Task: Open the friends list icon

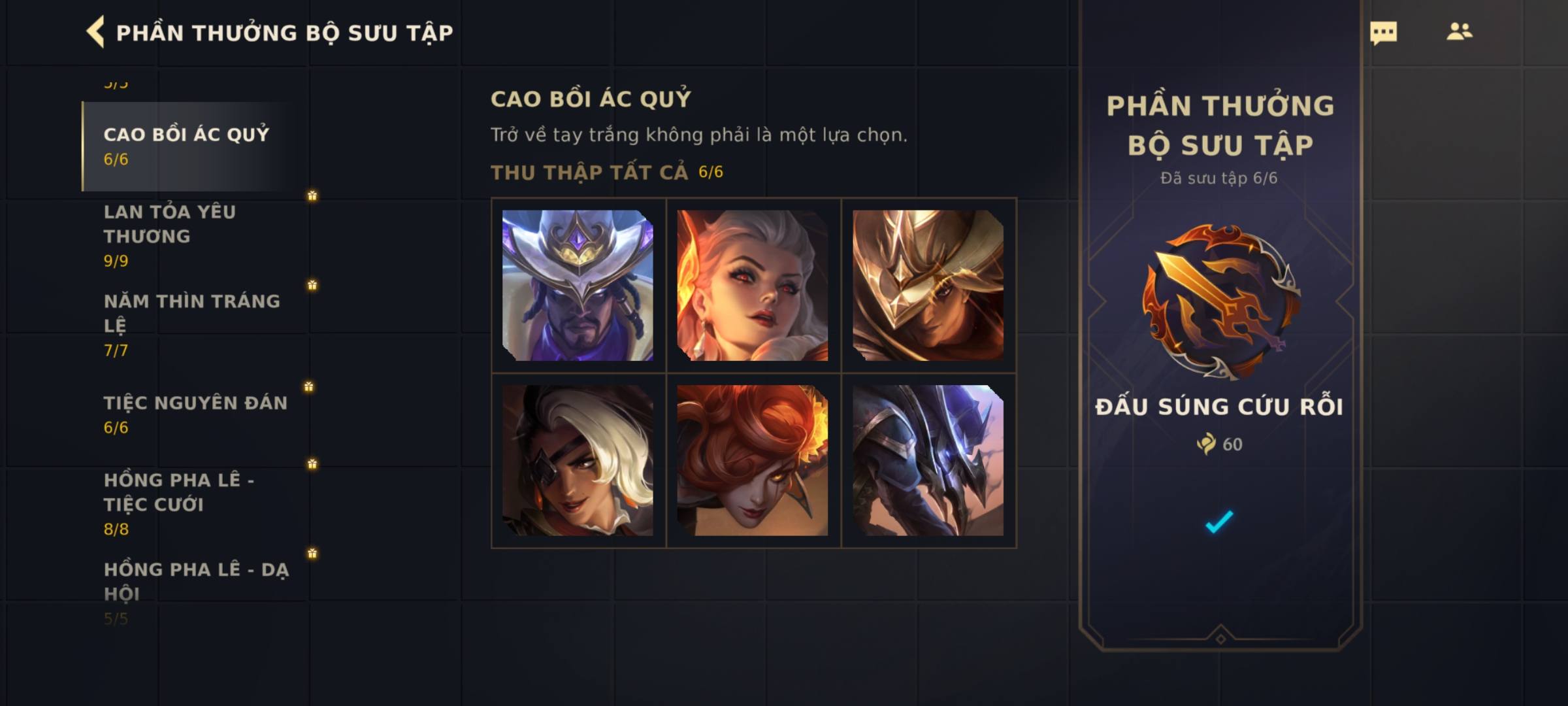Action: tap(1459, 31)
